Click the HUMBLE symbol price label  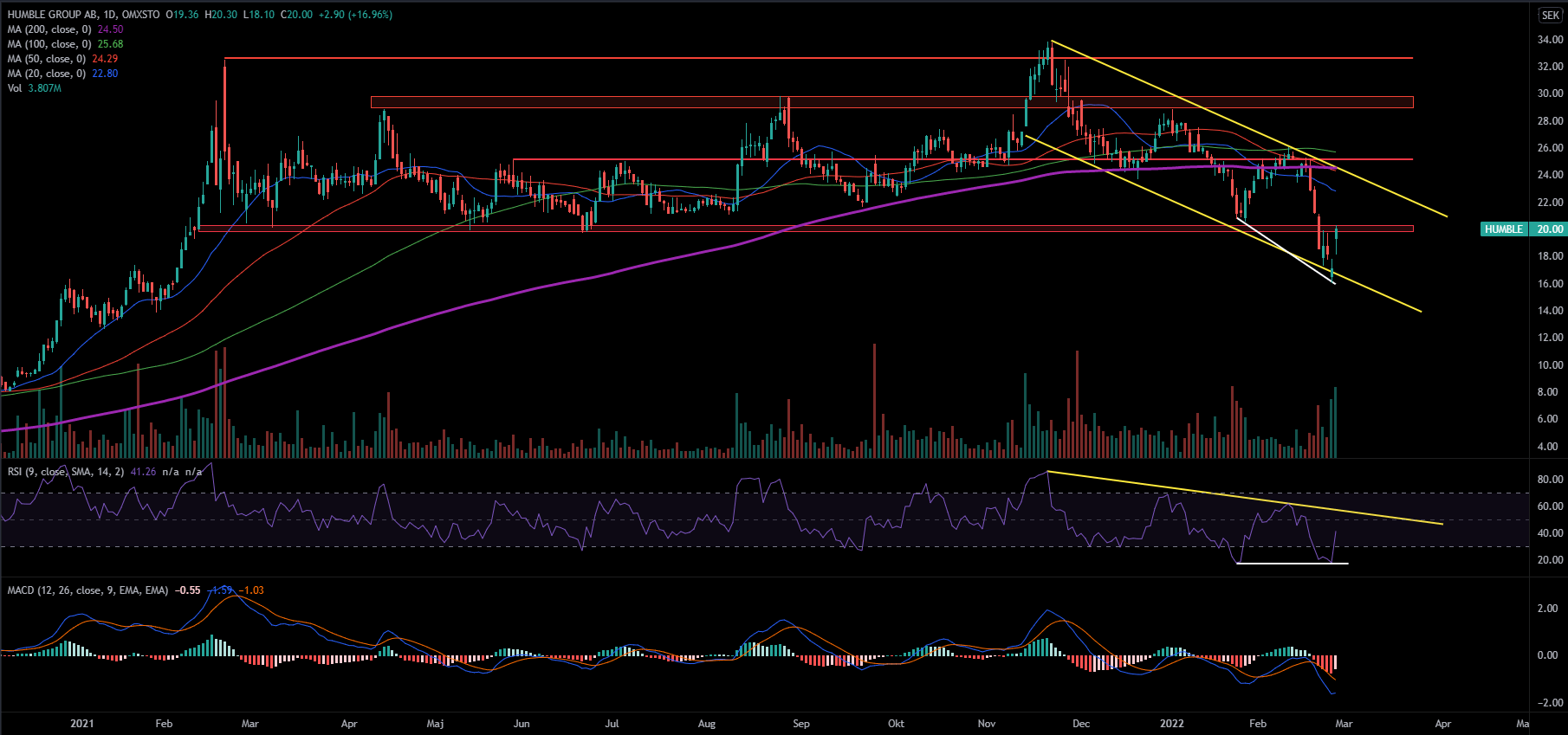pyautogui.click(x=1503, y=229)
